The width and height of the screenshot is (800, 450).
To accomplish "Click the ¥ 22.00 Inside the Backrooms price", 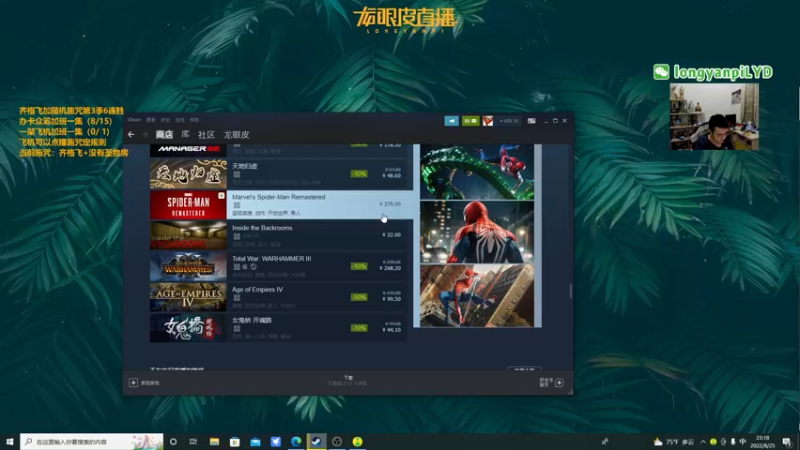I will point(391,235).
